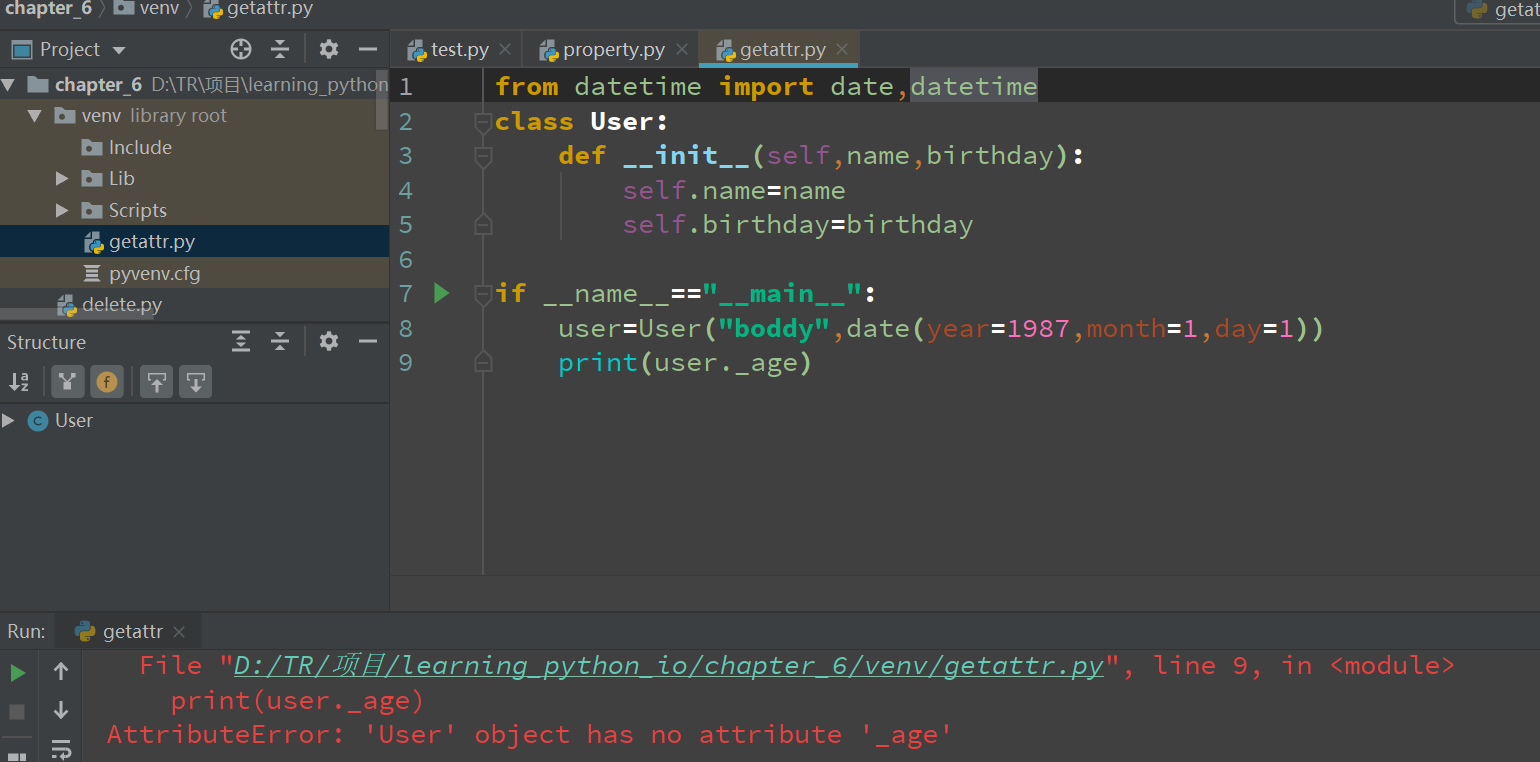Toggle Show Inherited in Structure toolbar

(67, 382)
